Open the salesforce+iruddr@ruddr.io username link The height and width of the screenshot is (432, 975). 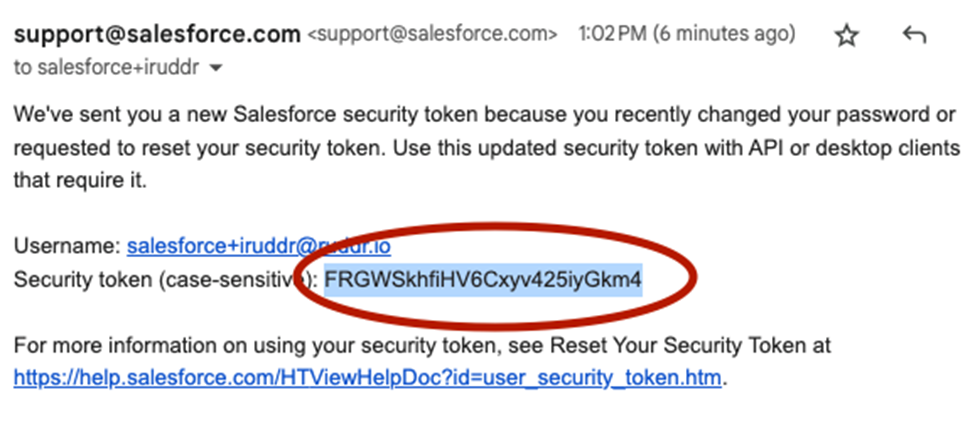[x=259, y=247]
